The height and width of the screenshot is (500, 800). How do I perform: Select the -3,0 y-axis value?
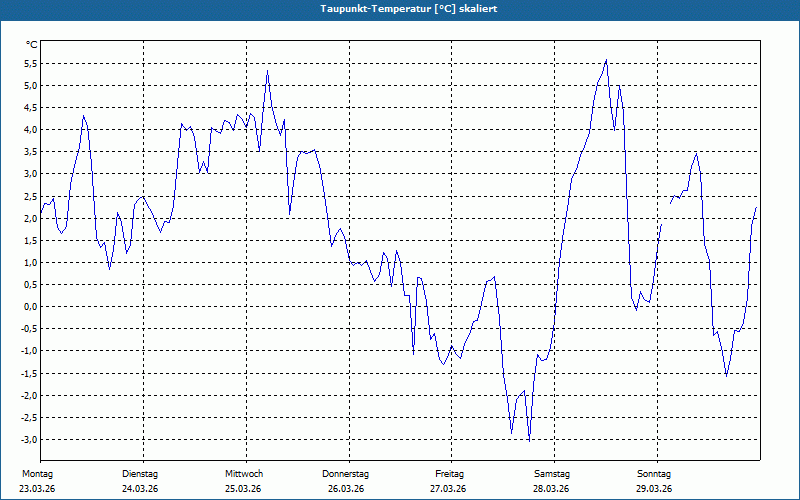click(29, 439)
